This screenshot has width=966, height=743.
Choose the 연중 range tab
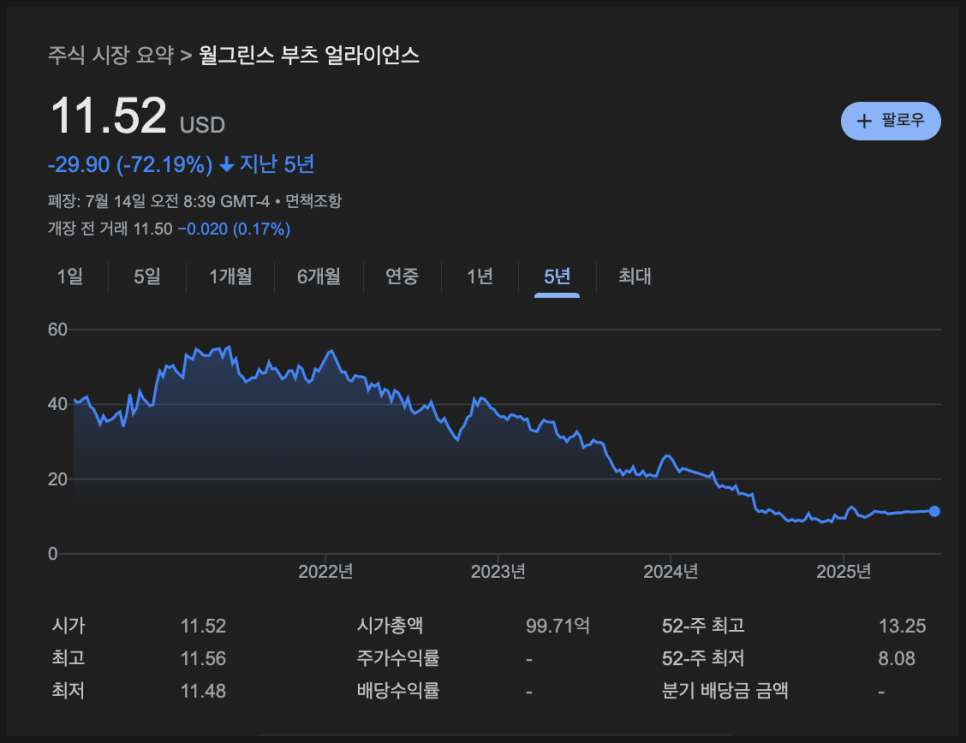(x=402, y=277)
